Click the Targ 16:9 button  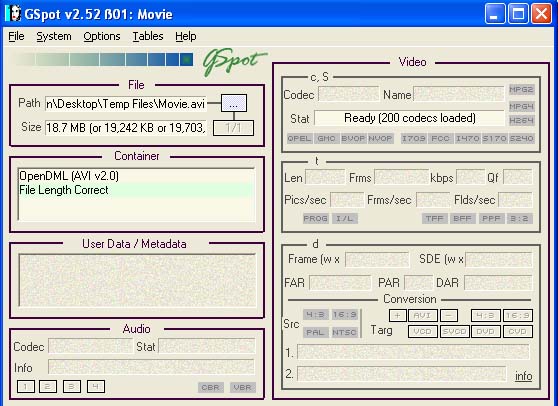point(518,315)
